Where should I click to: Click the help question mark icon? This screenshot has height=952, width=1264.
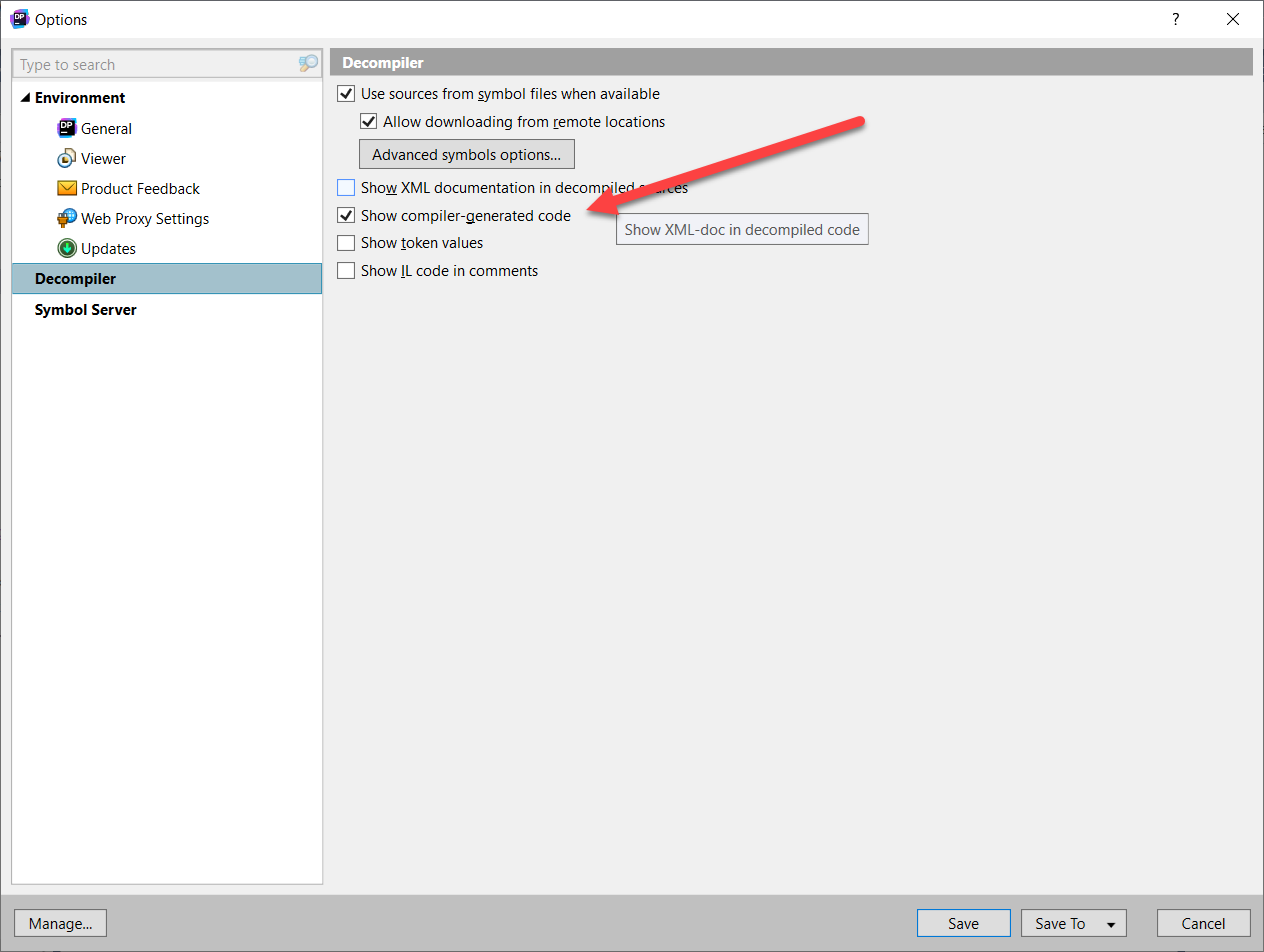[x=1176, y=19]
